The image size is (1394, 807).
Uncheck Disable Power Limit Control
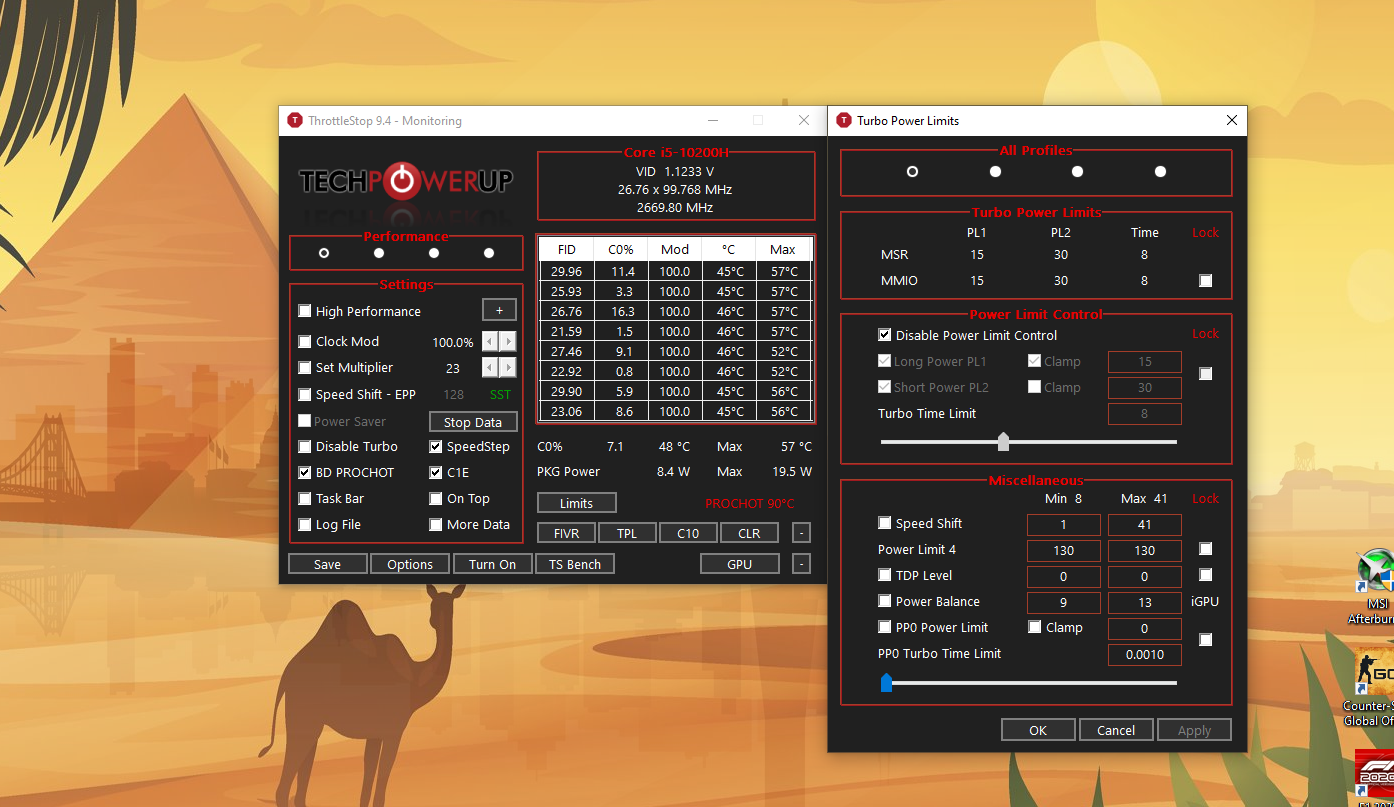(x=884, y=335)
